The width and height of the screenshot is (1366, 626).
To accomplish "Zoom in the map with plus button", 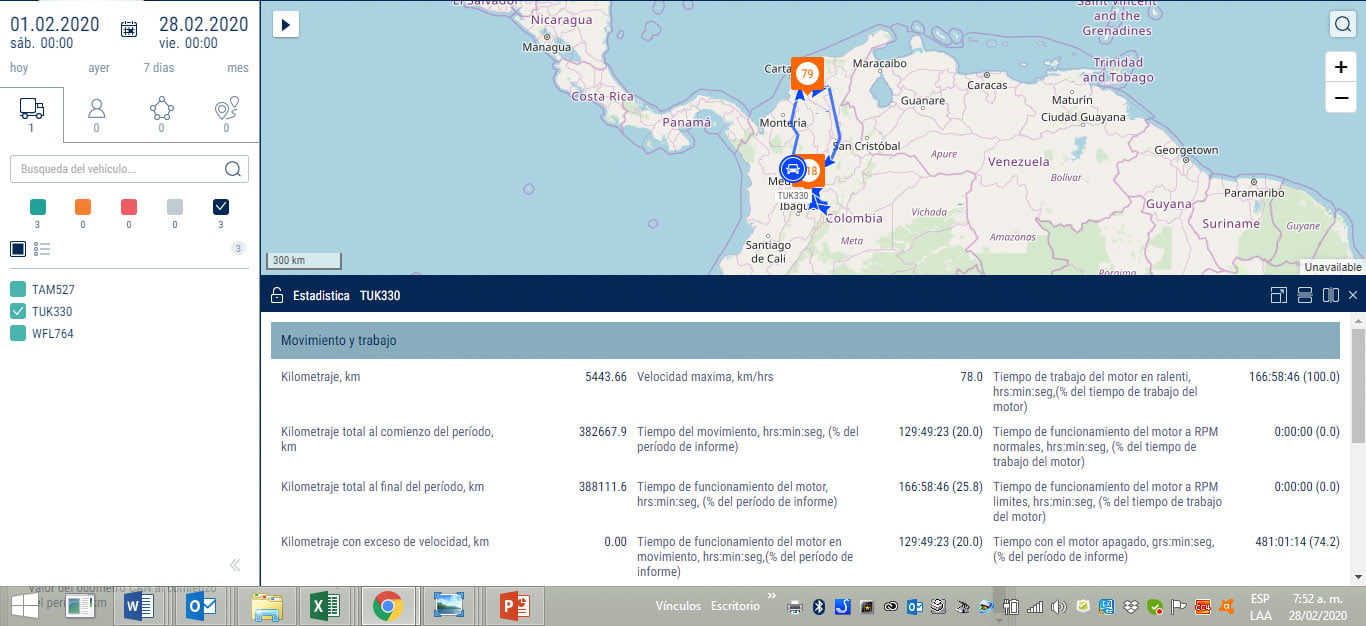I will click(1341, 67).
